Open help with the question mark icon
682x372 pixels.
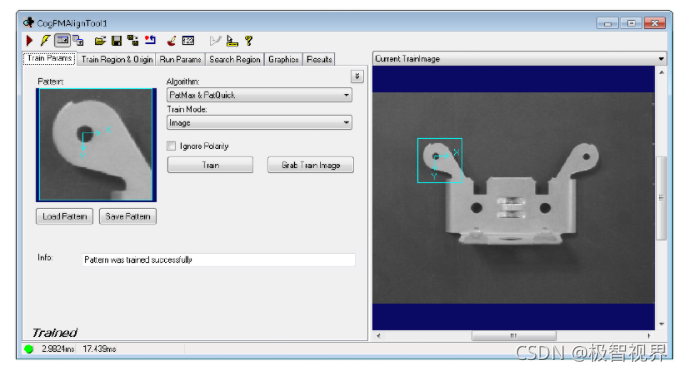click(248, 41)
